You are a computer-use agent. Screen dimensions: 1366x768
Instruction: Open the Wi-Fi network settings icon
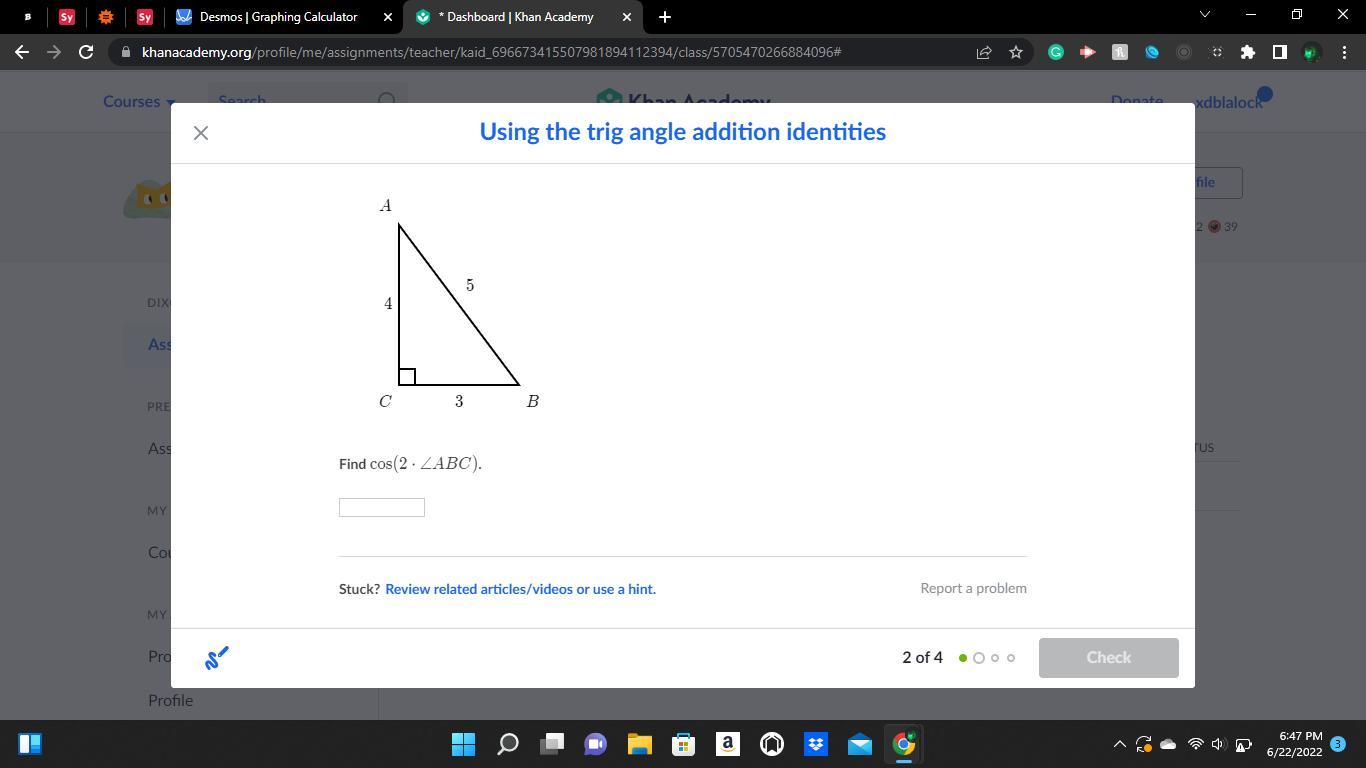(x=1195, y=744)
